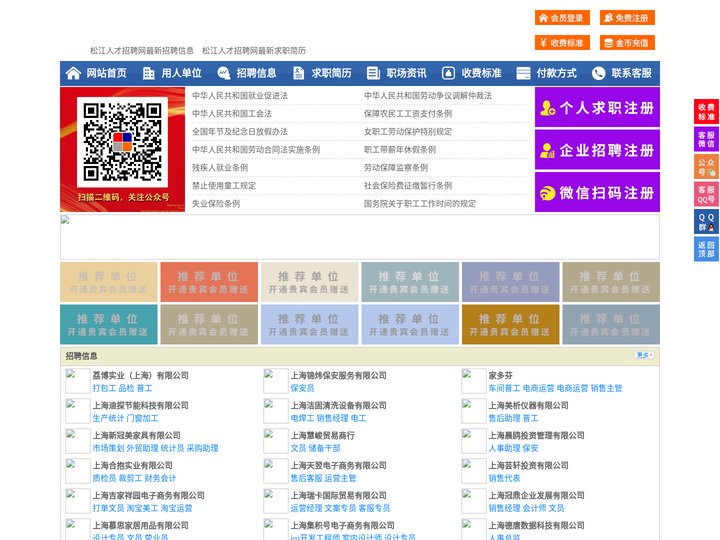Click the person icon on 企业招聘注册
720x540 pixels.
pyautogui.click(x=547, y=150)
